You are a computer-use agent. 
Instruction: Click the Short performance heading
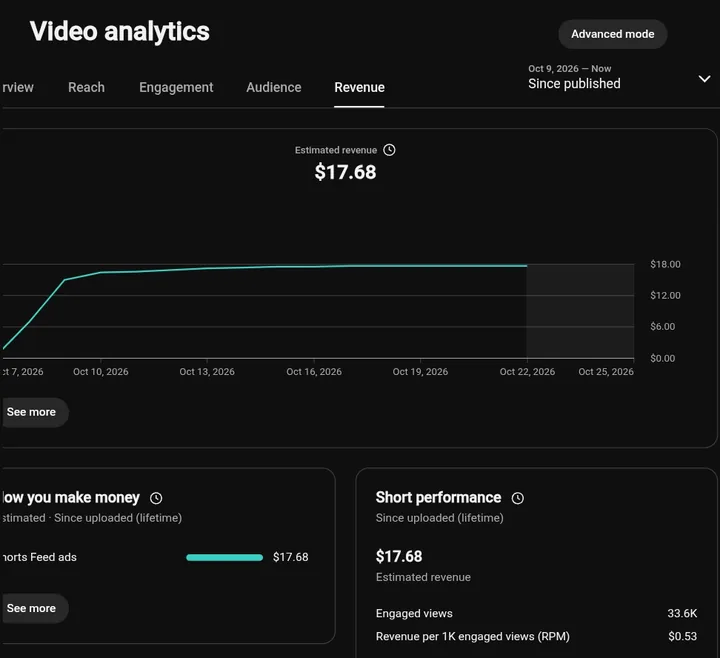[x=439, y=498]
